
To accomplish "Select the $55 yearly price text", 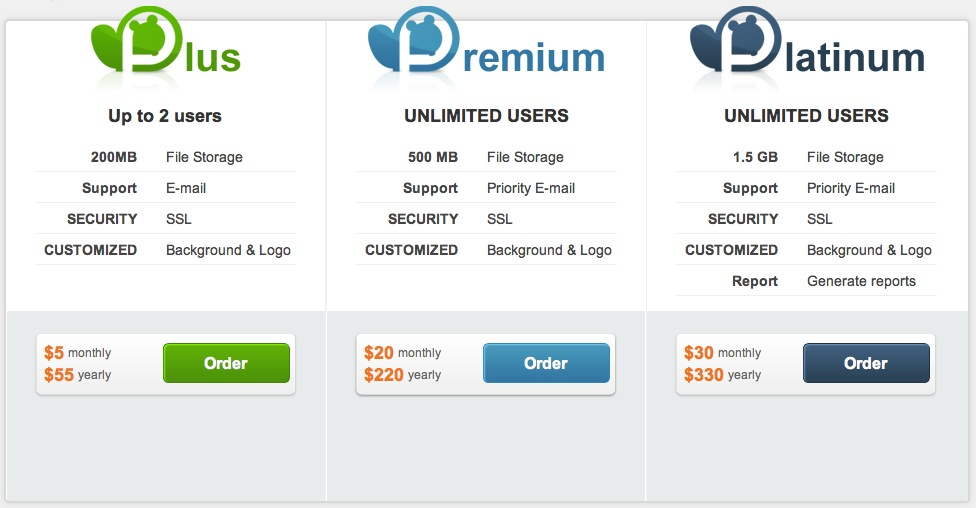I will tap(77, 375).
